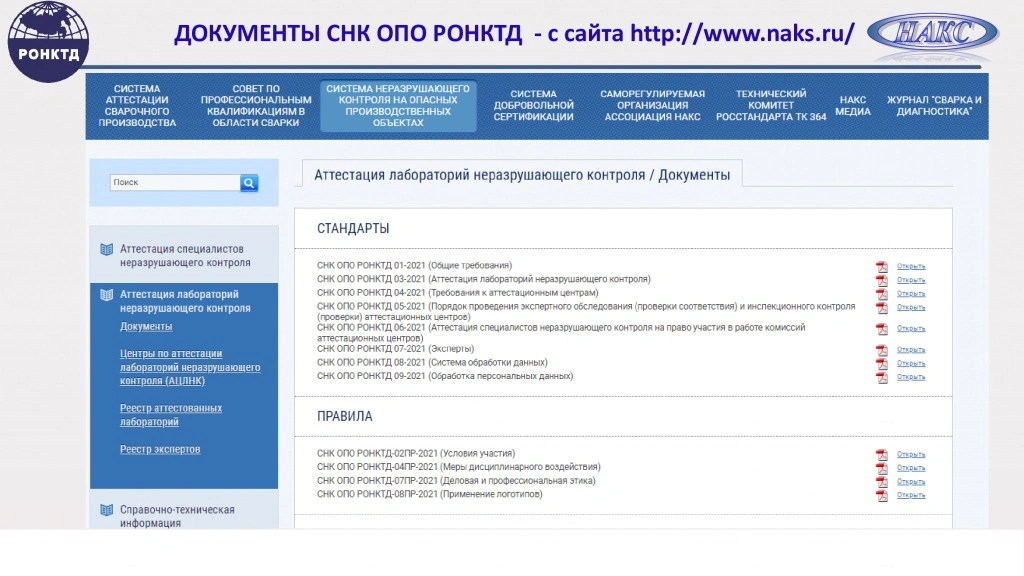Click the Аттестация лабораторий / Документы tab heading
The image size is (1024, 576).
[x=522, y=174]
